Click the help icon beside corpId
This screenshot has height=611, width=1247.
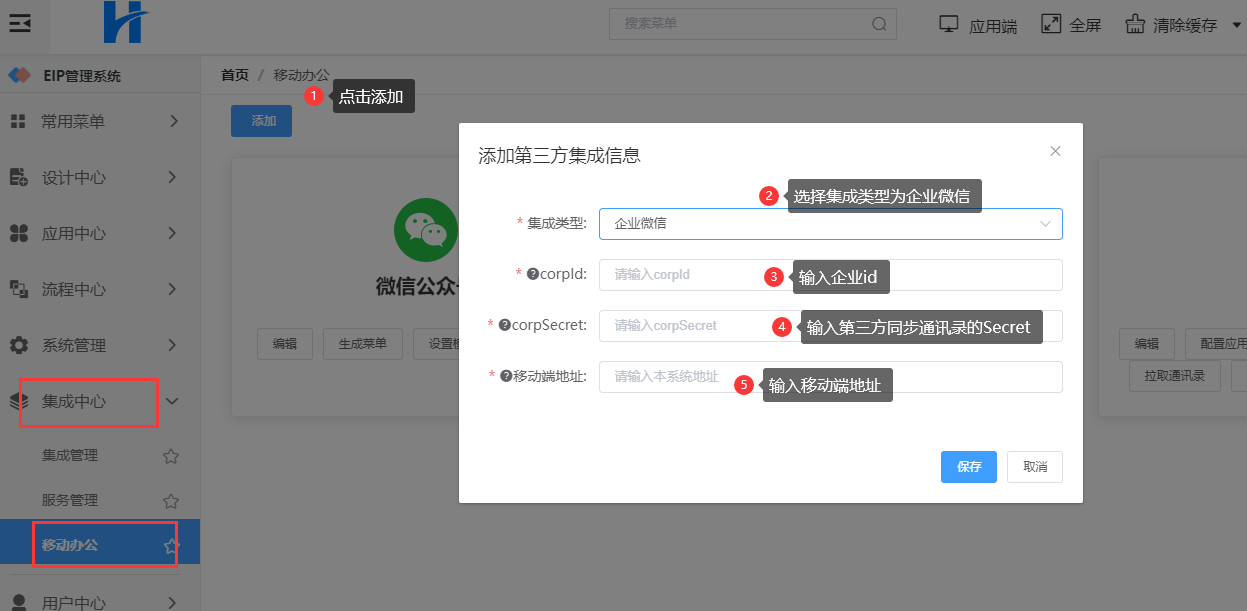533,274
